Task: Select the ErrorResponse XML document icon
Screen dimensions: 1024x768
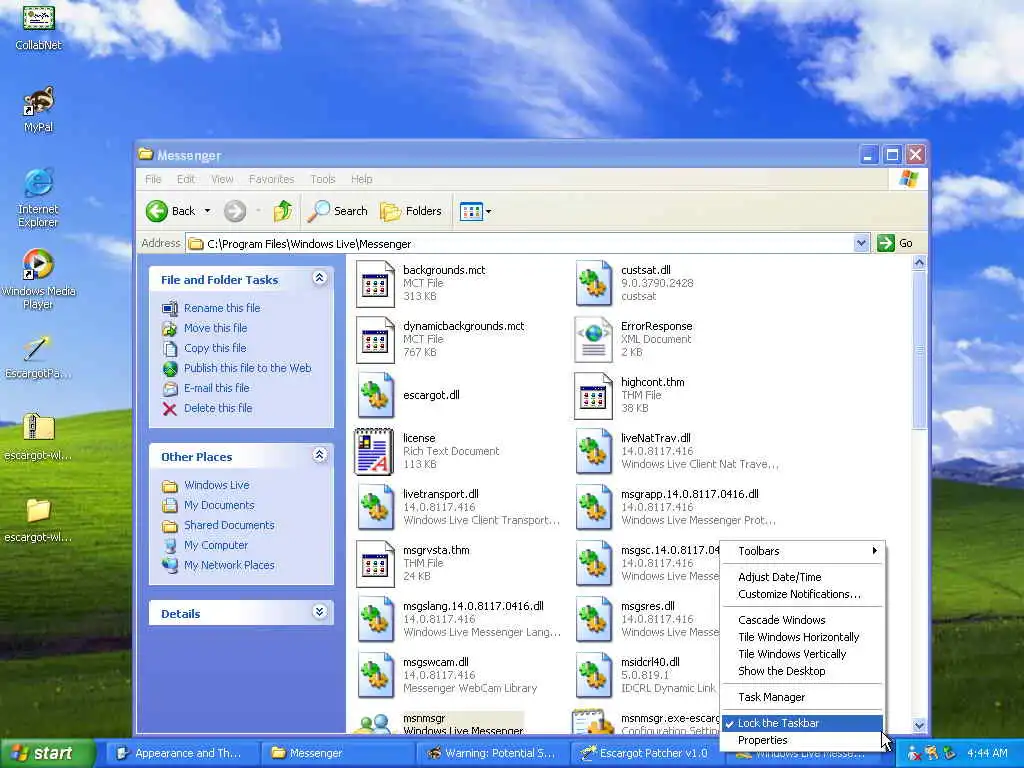Action: pyautogui.click(x=593, y=340)
